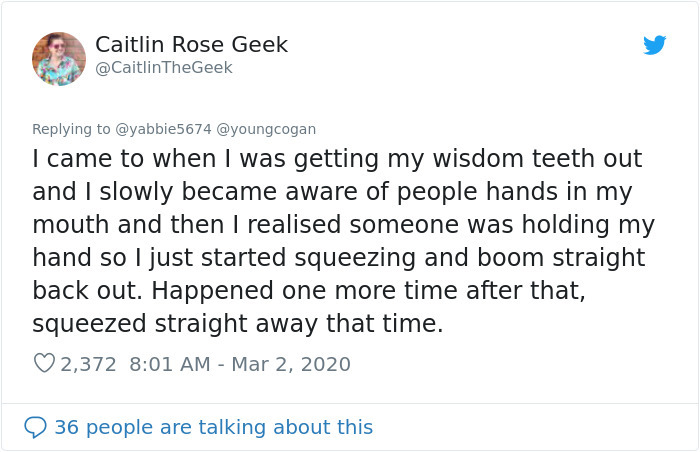Click the speech bubble reply icon
This screenshot has width=700, height=452.
click(x=35, y=427)
